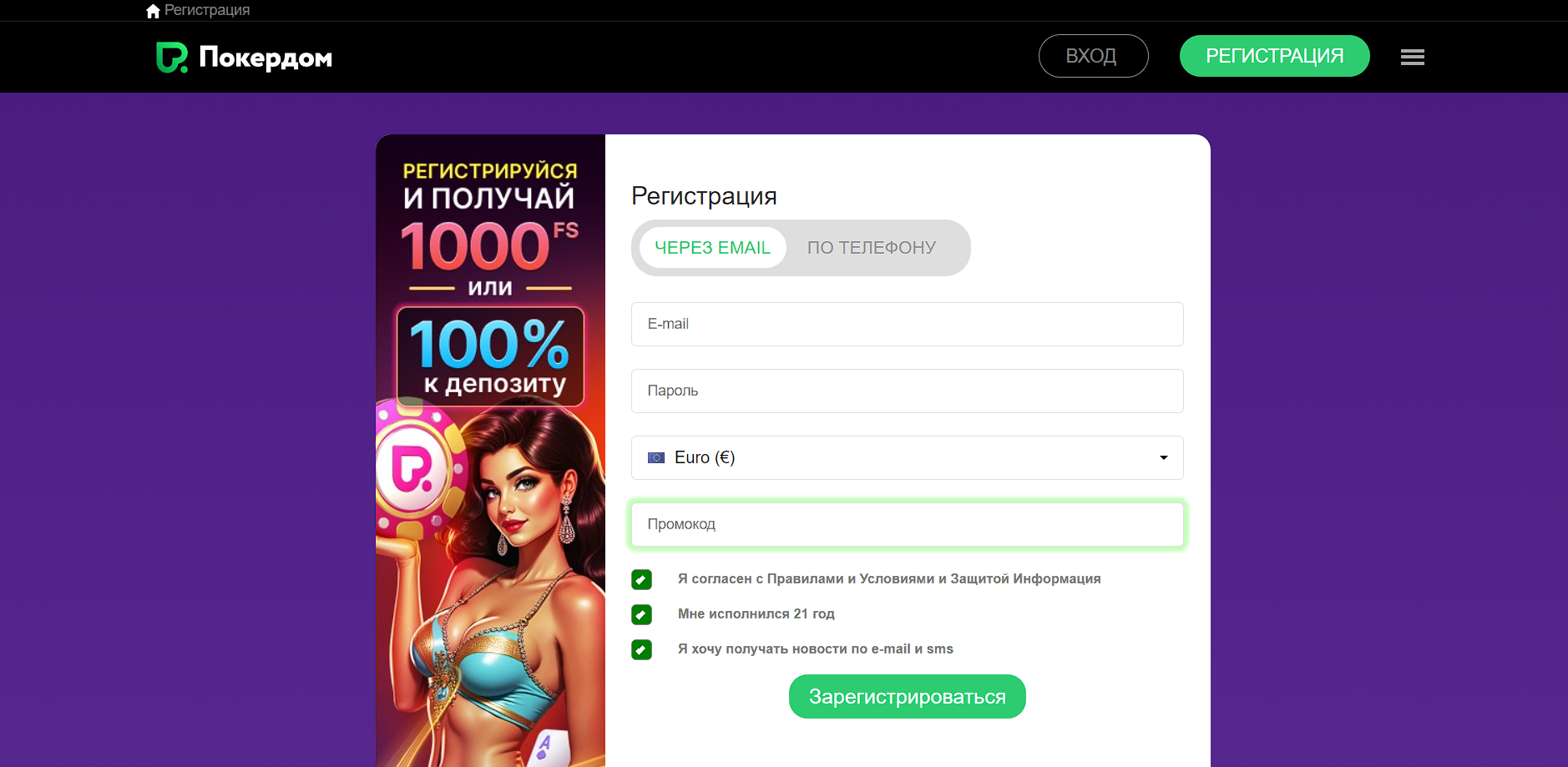Click the 1000 FS bonus graphic
Screen dimensions: 1568x767
[489, 246]
